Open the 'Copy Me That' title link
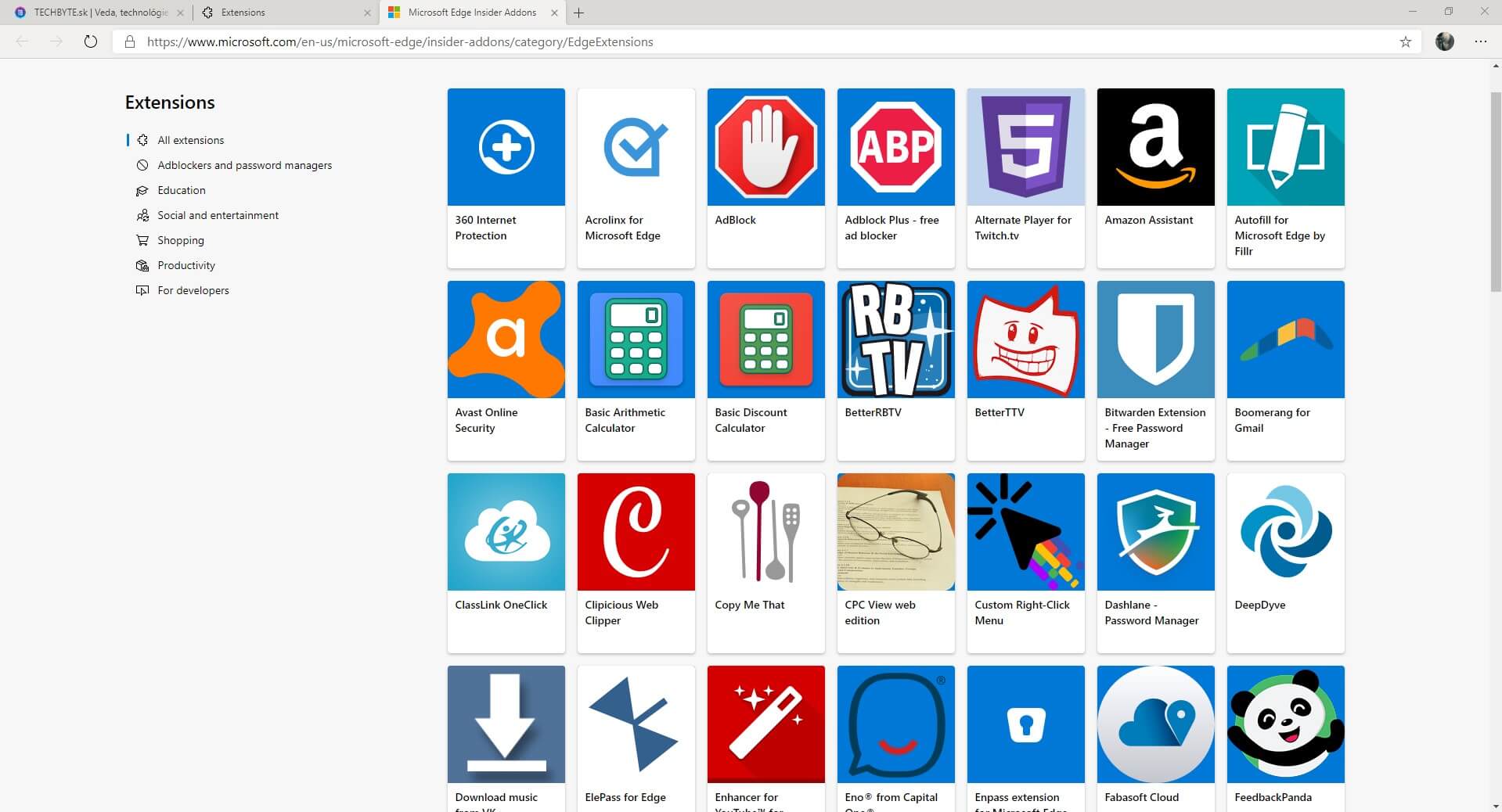The width and height of the screenshot is (1502, 812). pyautogui.click(x=749, y=605)
